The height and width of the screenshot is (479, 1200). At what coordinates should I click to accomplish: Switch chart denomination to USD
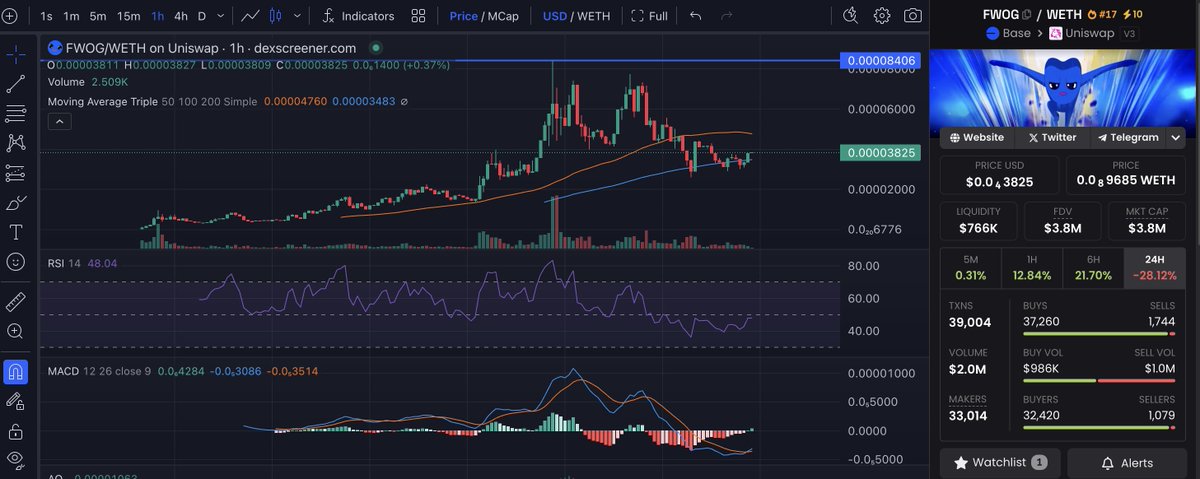tap(554, 16)
